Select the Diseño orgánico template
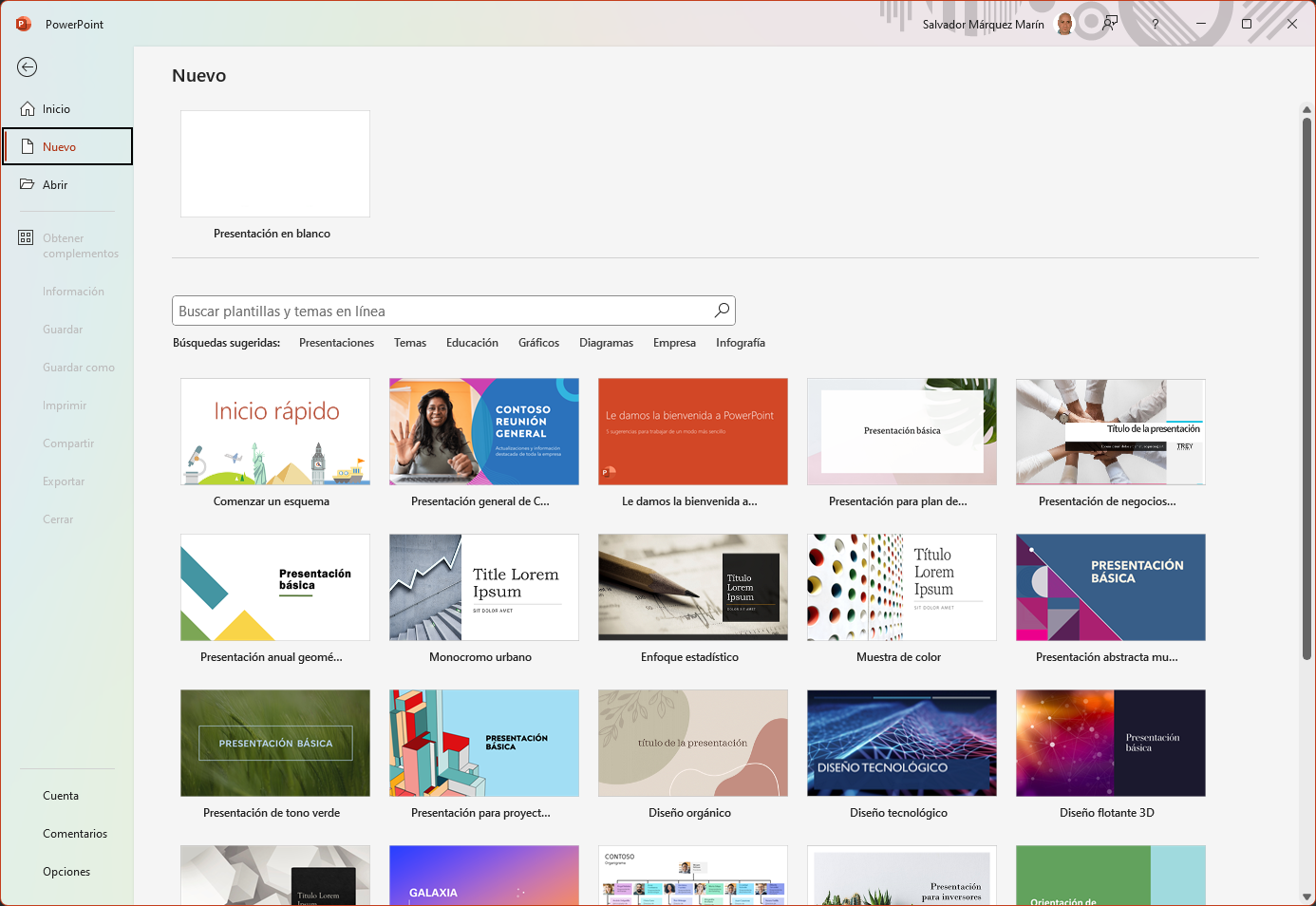The height and width of the screenshot is (906, 1316). (x=693, y=743)
